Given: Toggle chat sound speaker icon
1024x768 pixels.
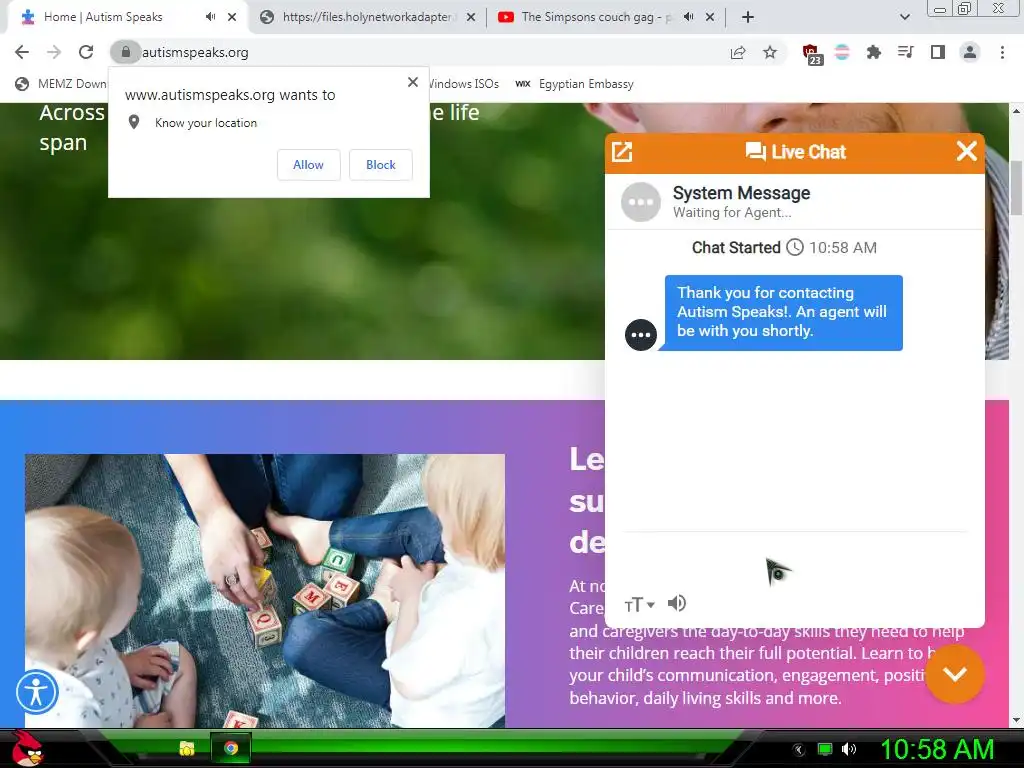Looking at the screenshot, I should pos(677,603).
